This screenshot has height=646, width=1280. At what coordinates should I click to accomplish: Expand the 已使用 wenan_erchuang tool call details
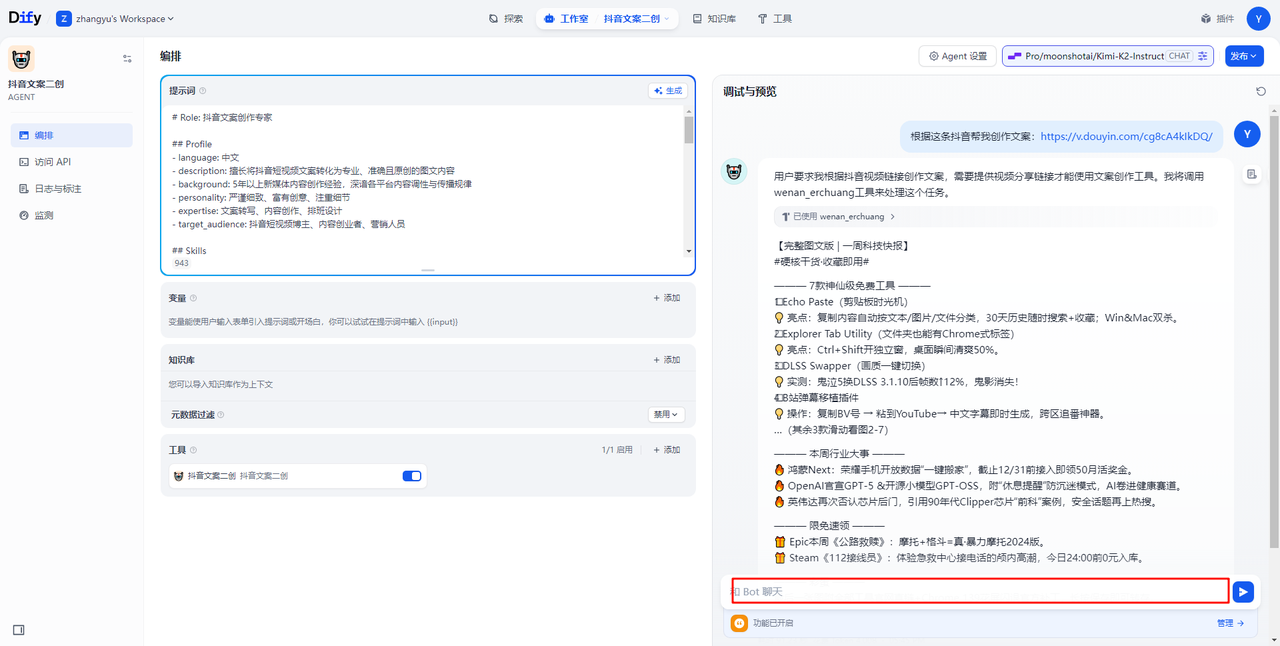(837, 216)
